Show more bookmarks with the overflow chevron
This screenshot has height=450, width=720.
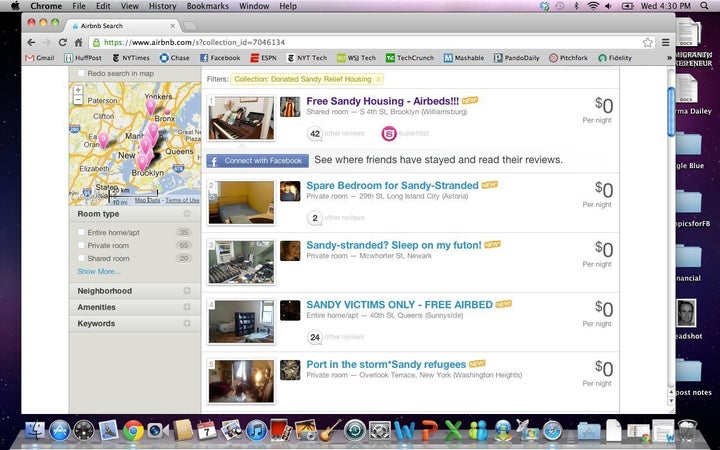tap(669, 58)
